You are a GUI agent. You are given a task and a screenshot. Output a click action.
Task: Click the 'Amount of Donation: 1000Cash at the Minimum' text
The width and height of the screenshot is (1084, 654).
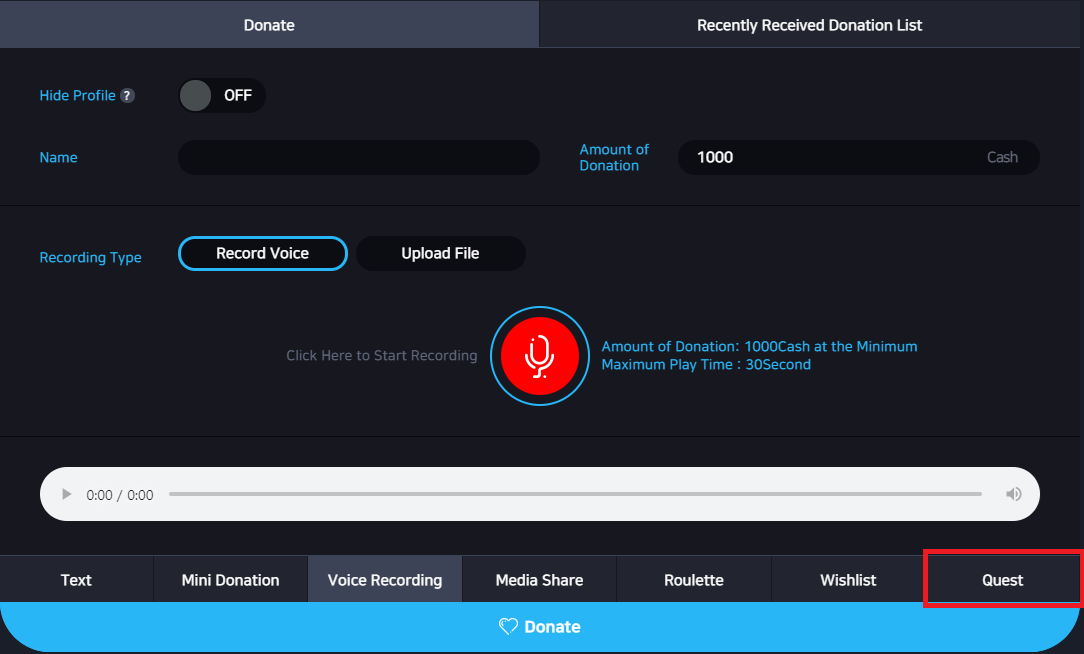759,346
